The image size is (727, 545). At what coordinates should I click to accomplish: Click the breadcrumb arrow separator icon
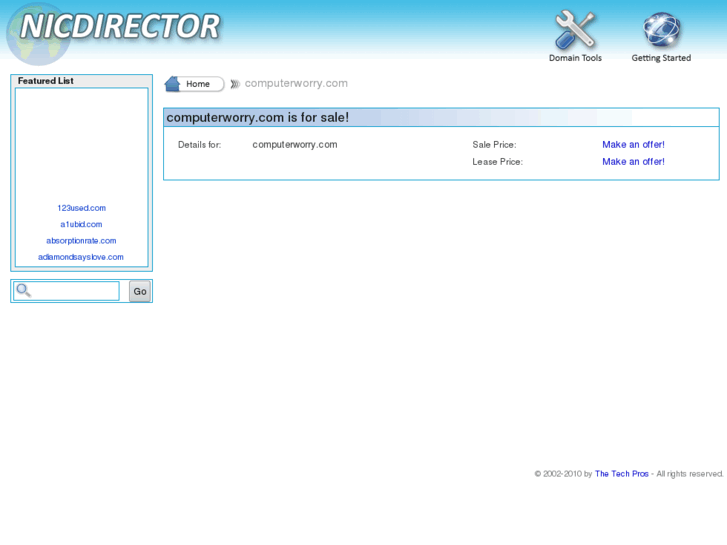[x=235, y=84]
